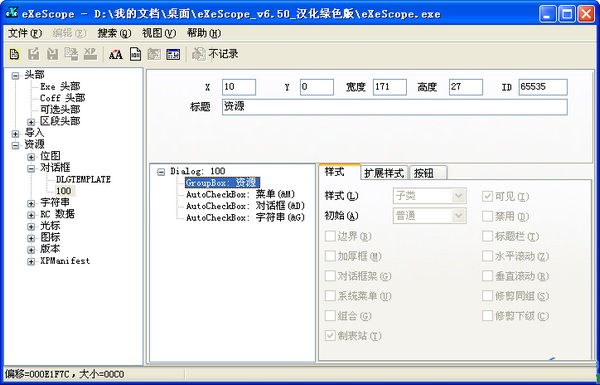The width and height of the screenshot is (600, 385).
Task: Select the Coff 头部 tree item
Action: point(62,98)
